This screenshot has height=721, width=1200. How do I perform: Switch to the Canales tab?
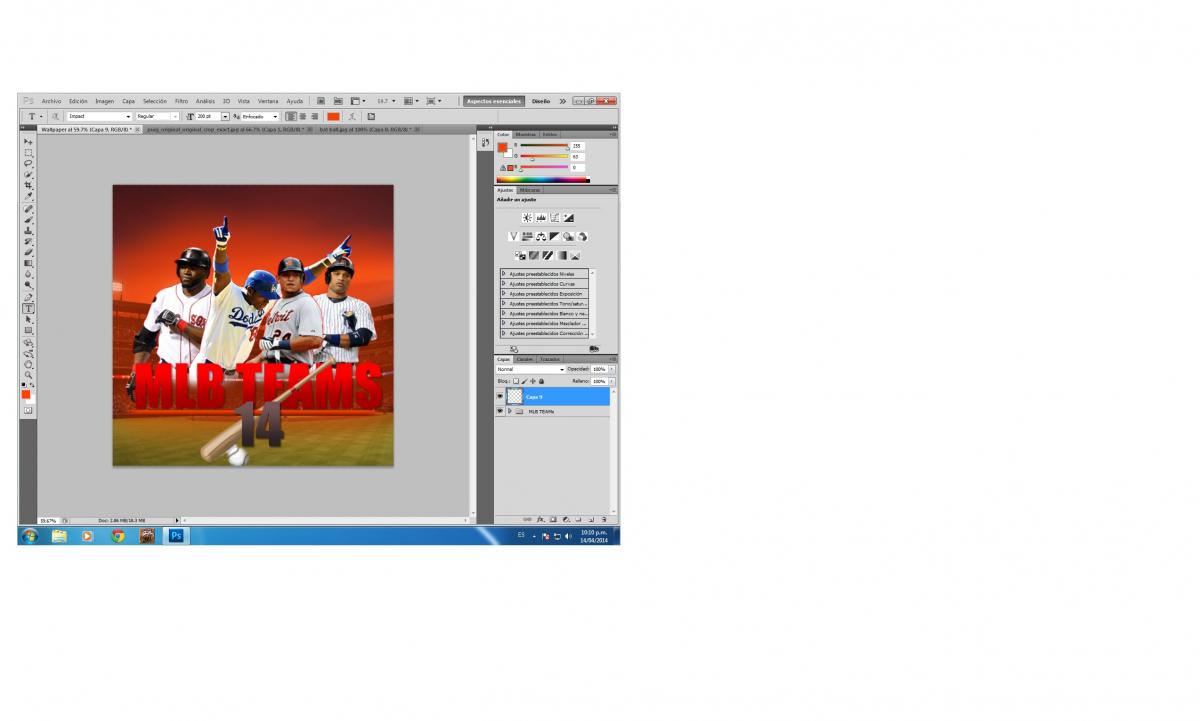tap(525, 359)
